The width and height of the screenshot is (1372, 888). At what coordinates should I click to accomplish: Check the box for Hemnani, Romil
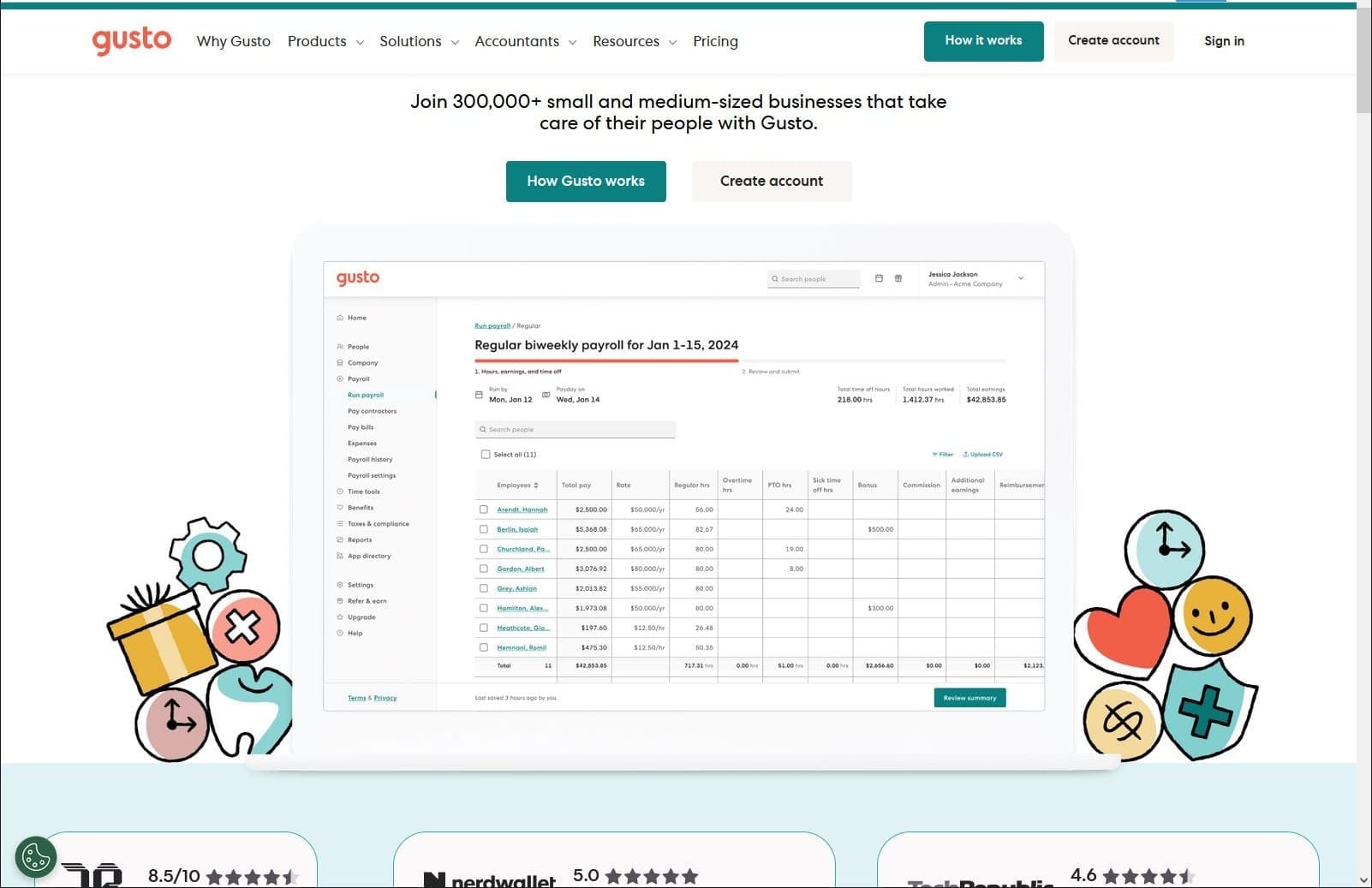point(484,647)
